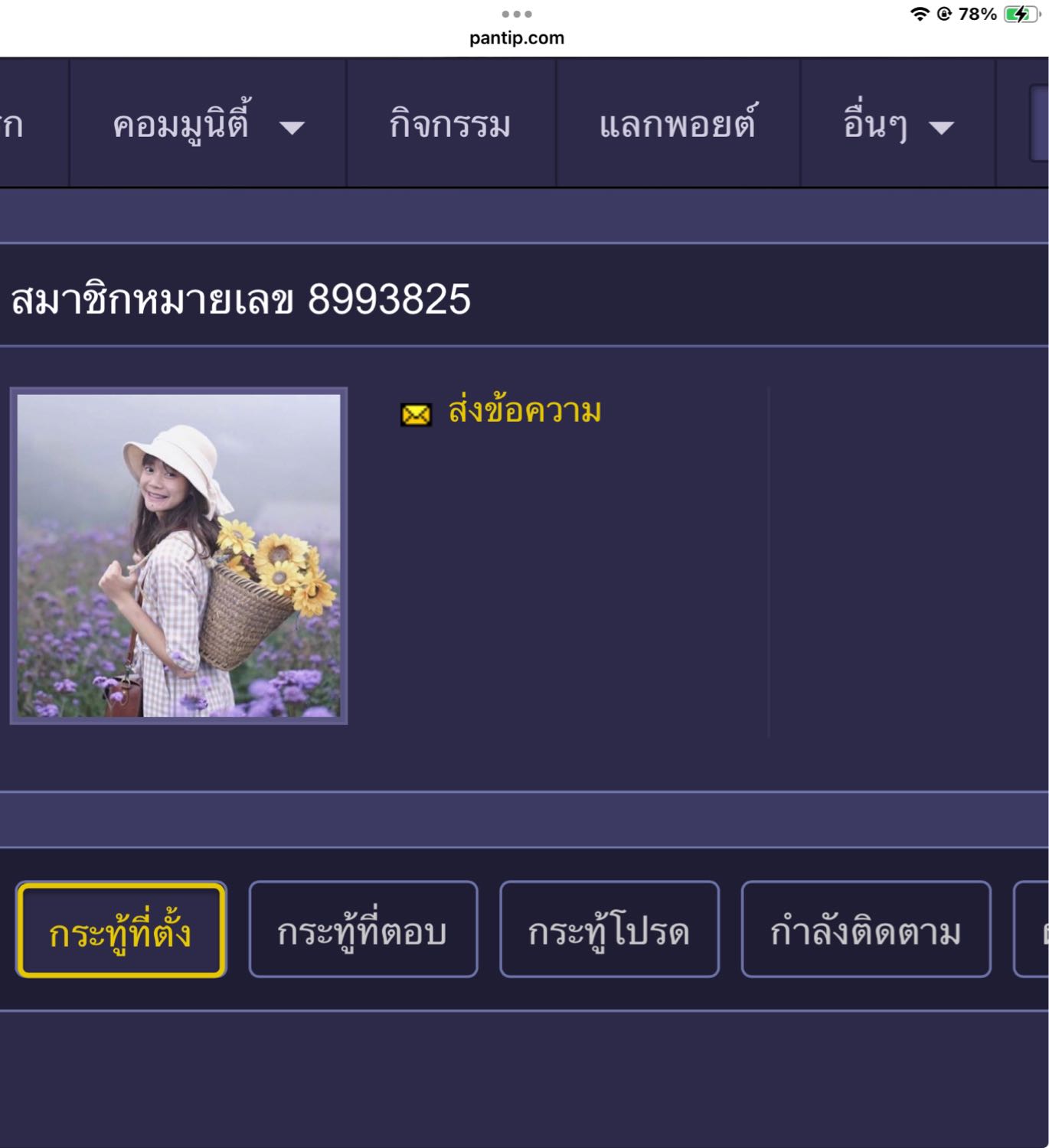The width and height of the screenshot is (1049, 1148).
Task: Switch to the กำลังติดตาม tab
Action: click(866, 930)
